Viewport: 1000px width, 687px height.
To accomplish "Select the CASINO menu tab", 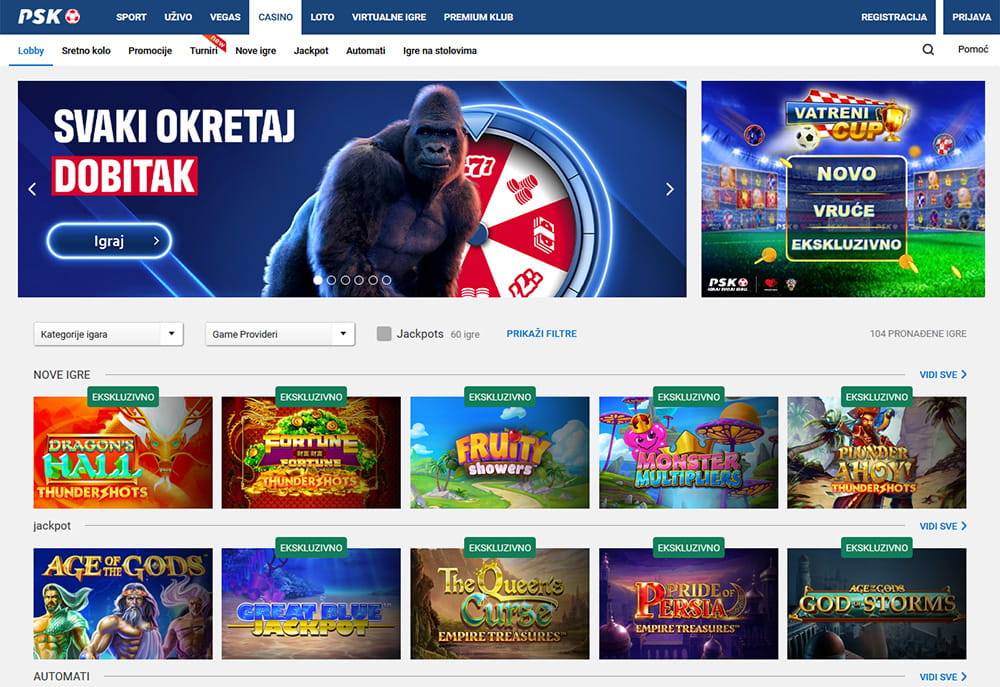I will click(x=276, y=17).
